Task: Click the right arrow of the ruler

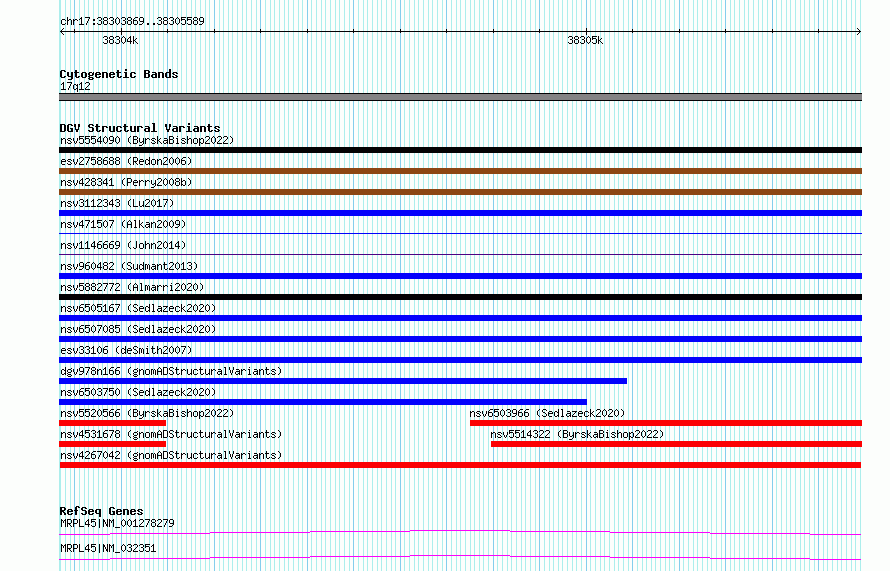Action: pyautogui.click(x=859, y=32)
